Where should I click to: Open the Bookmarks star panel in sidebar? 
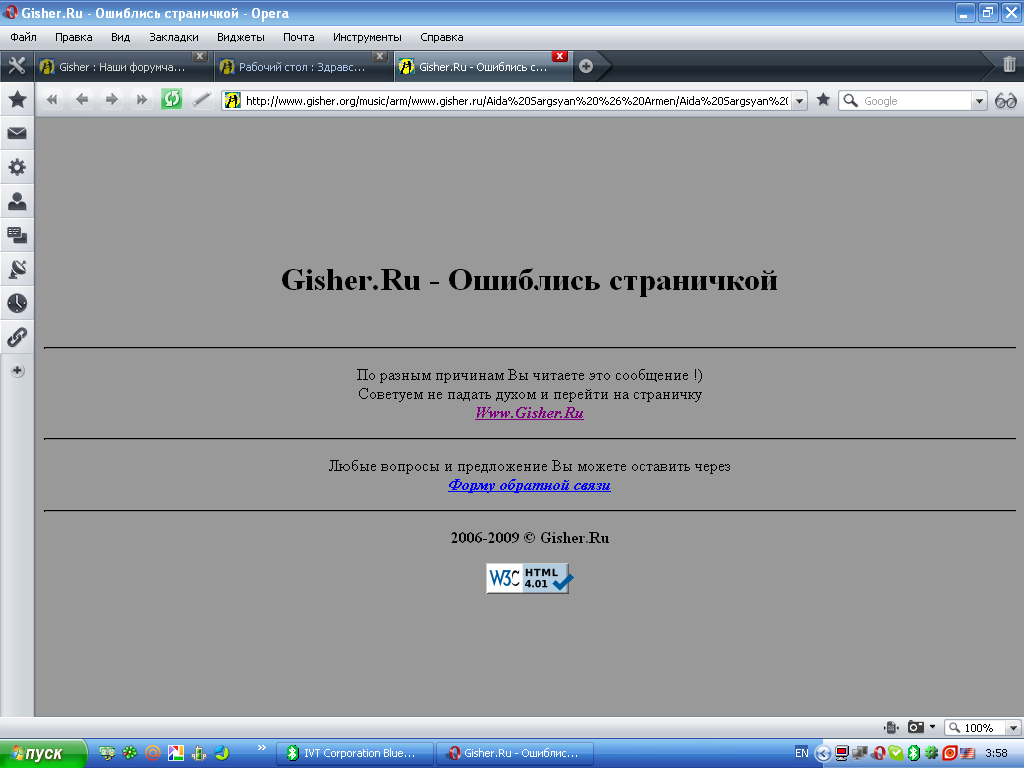[x=17, y=100]
